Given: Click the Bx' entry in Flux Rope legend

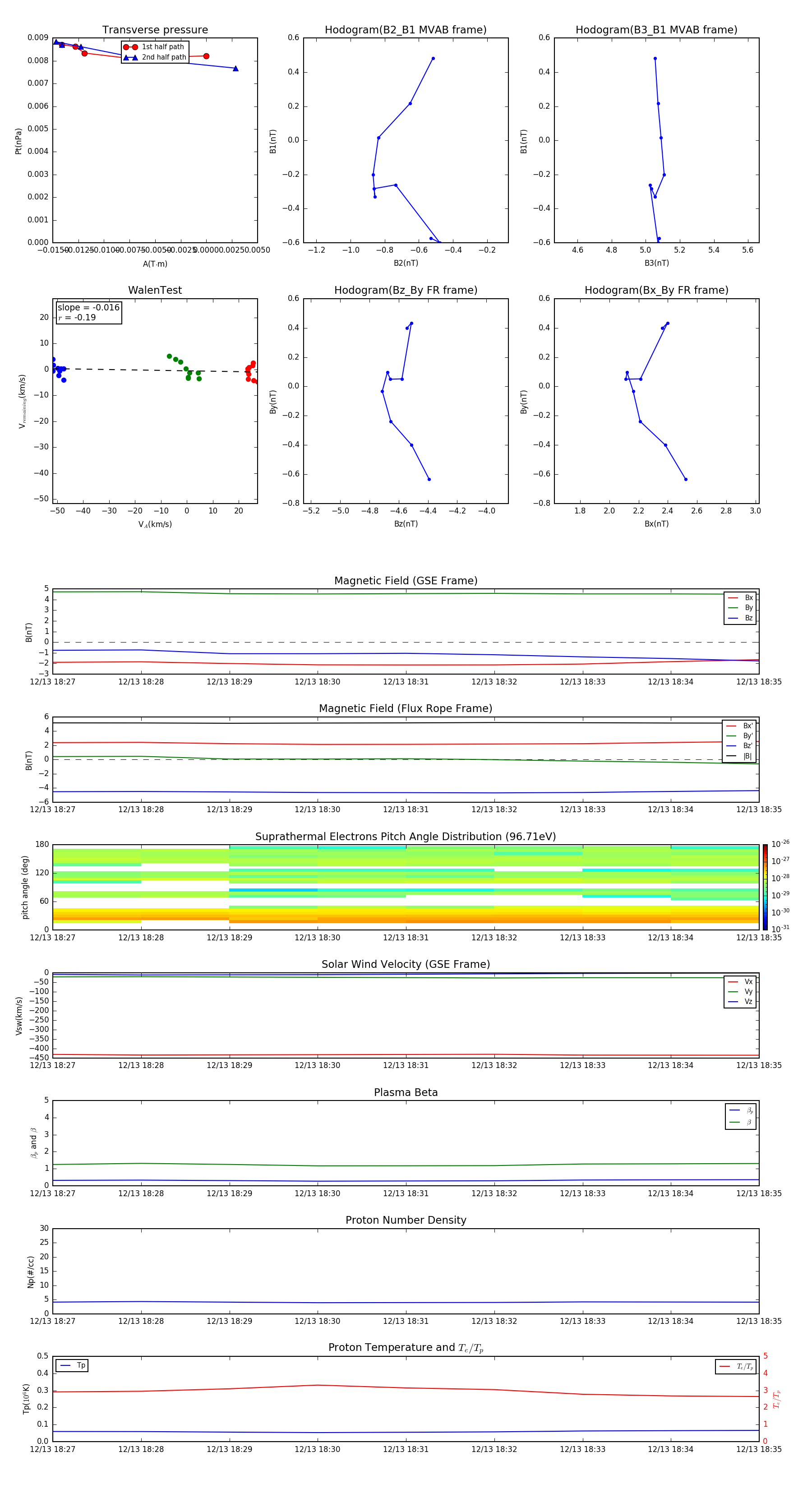Looking at the screenshot, I should click(x=739, y=726).
